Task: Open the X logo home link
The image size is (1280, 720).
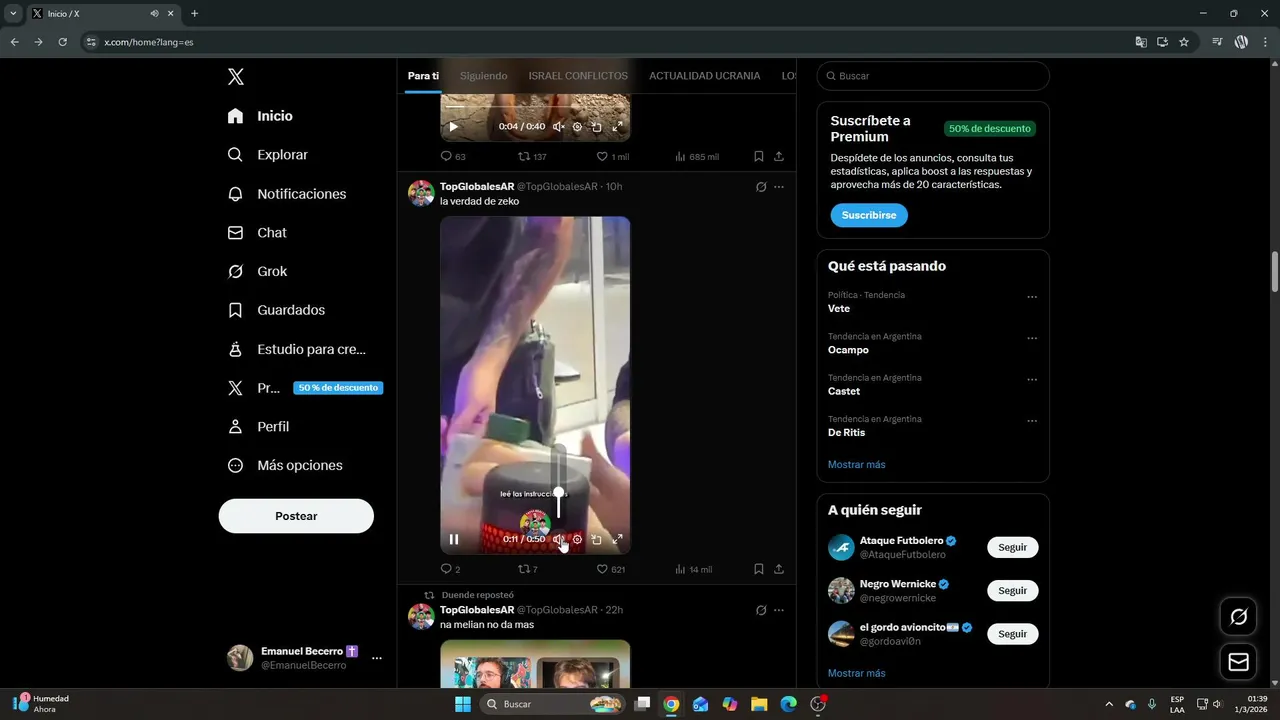Action: point(235,77)
